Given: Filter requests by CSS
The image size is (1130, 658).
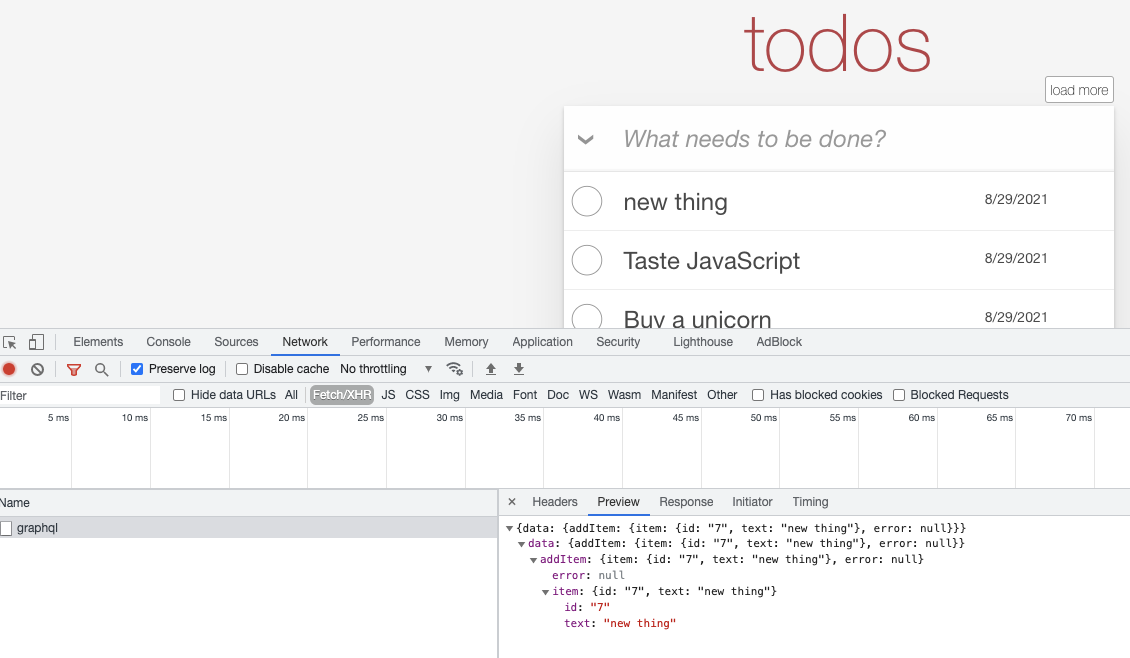Looking at the screenshot, I should [x=417, y=395].
